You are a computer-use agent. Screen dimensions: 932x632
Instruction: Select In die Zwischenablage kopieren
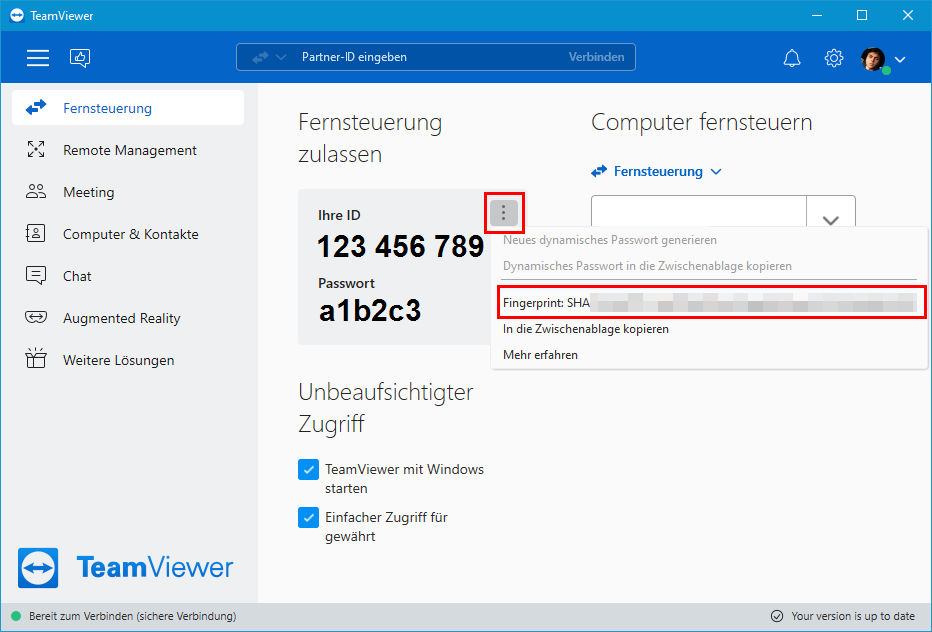[585, 329]
